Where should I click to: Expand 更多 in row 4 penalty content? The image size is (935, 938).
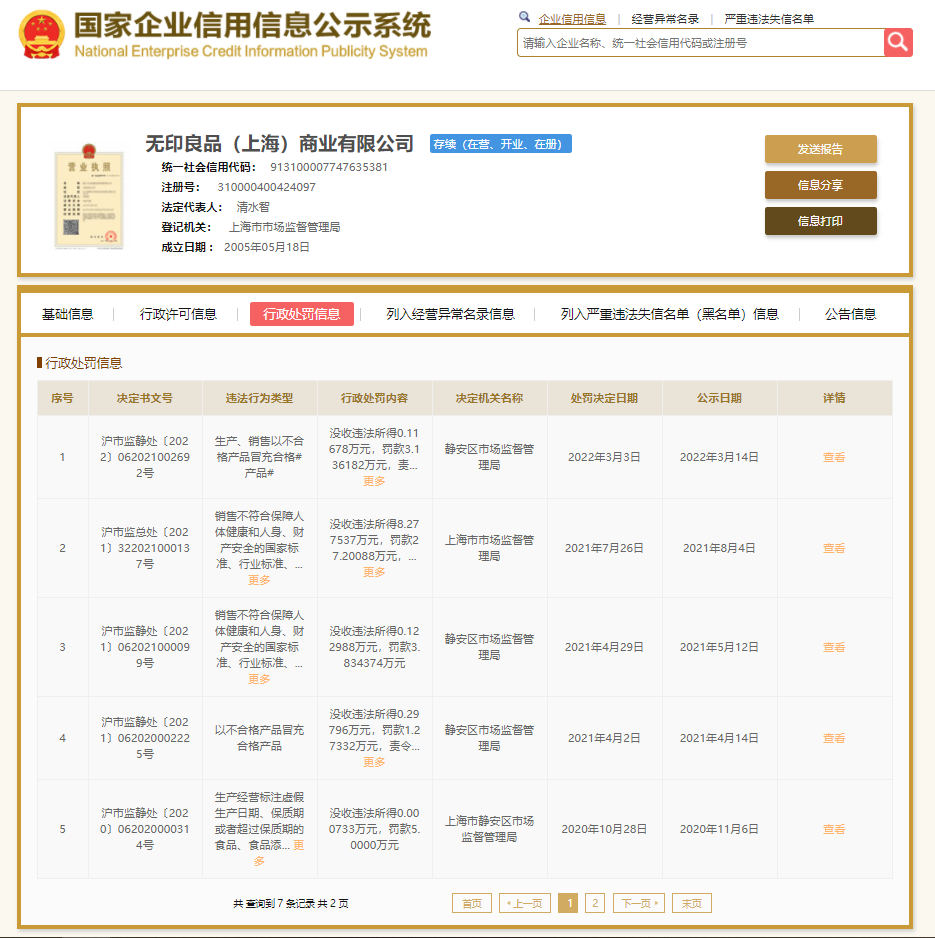click(x=374, y=762)
